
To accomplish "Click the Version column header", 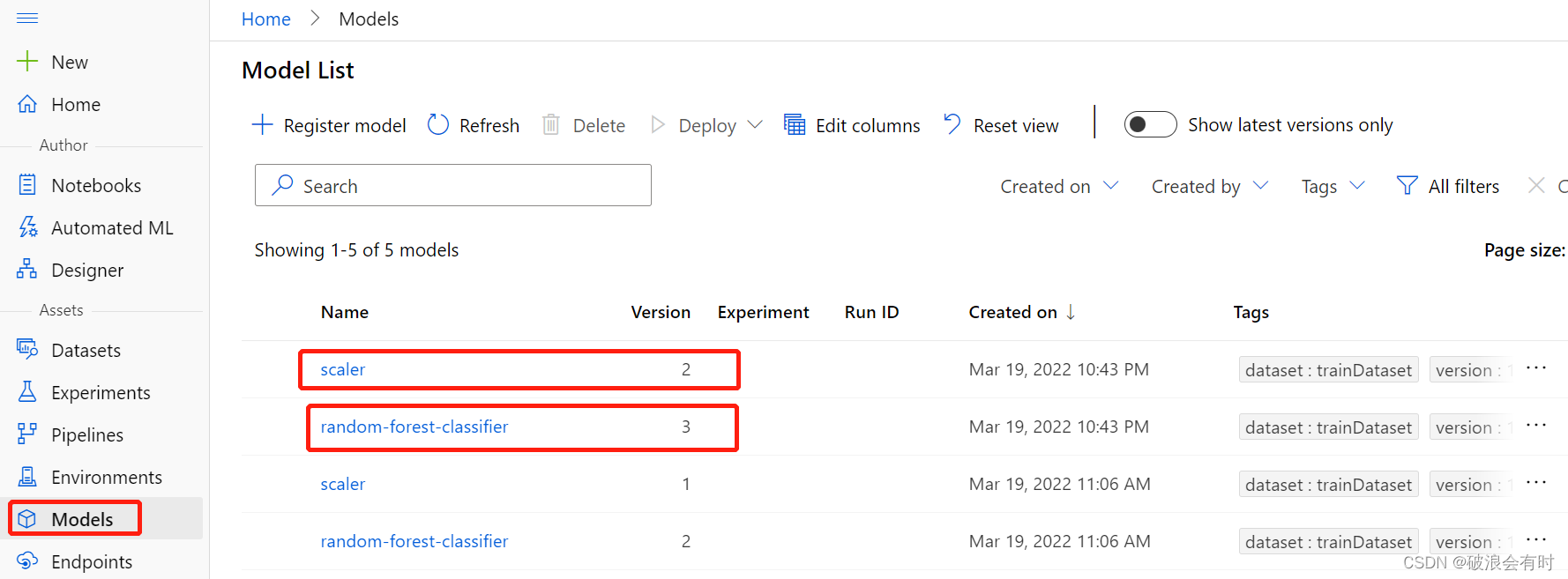I will coord(661,312).
